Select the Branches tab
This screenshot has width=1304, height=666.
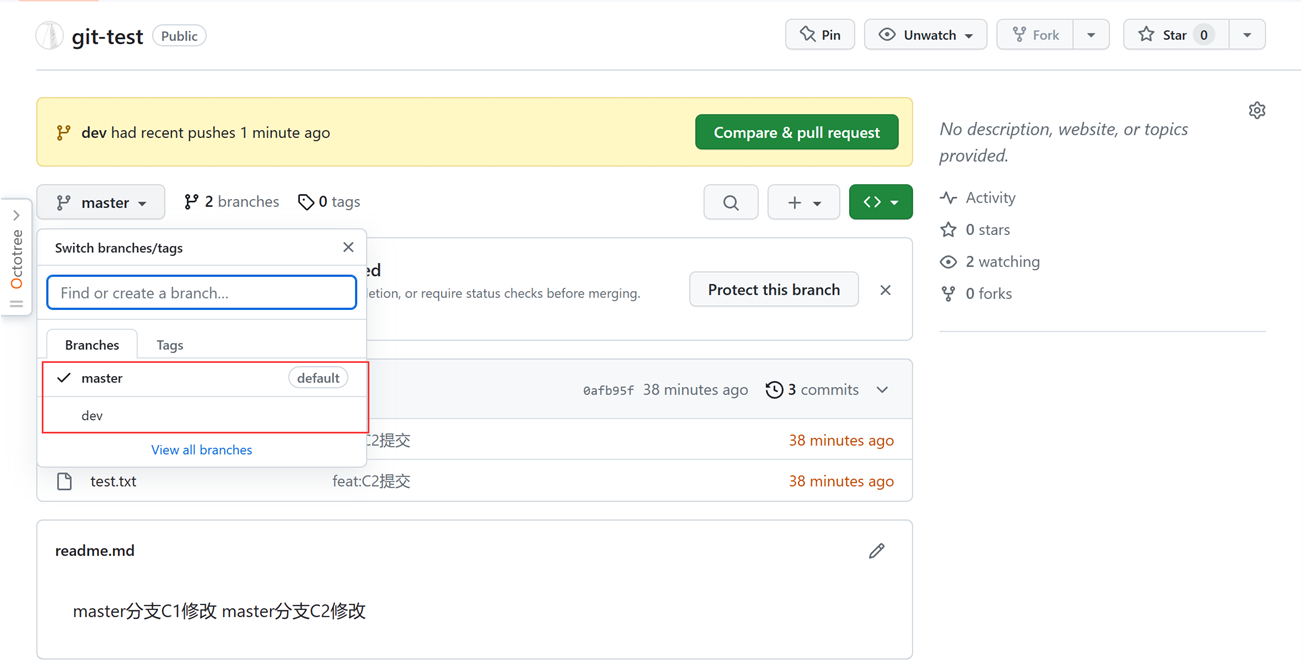(x=92, y=345)
